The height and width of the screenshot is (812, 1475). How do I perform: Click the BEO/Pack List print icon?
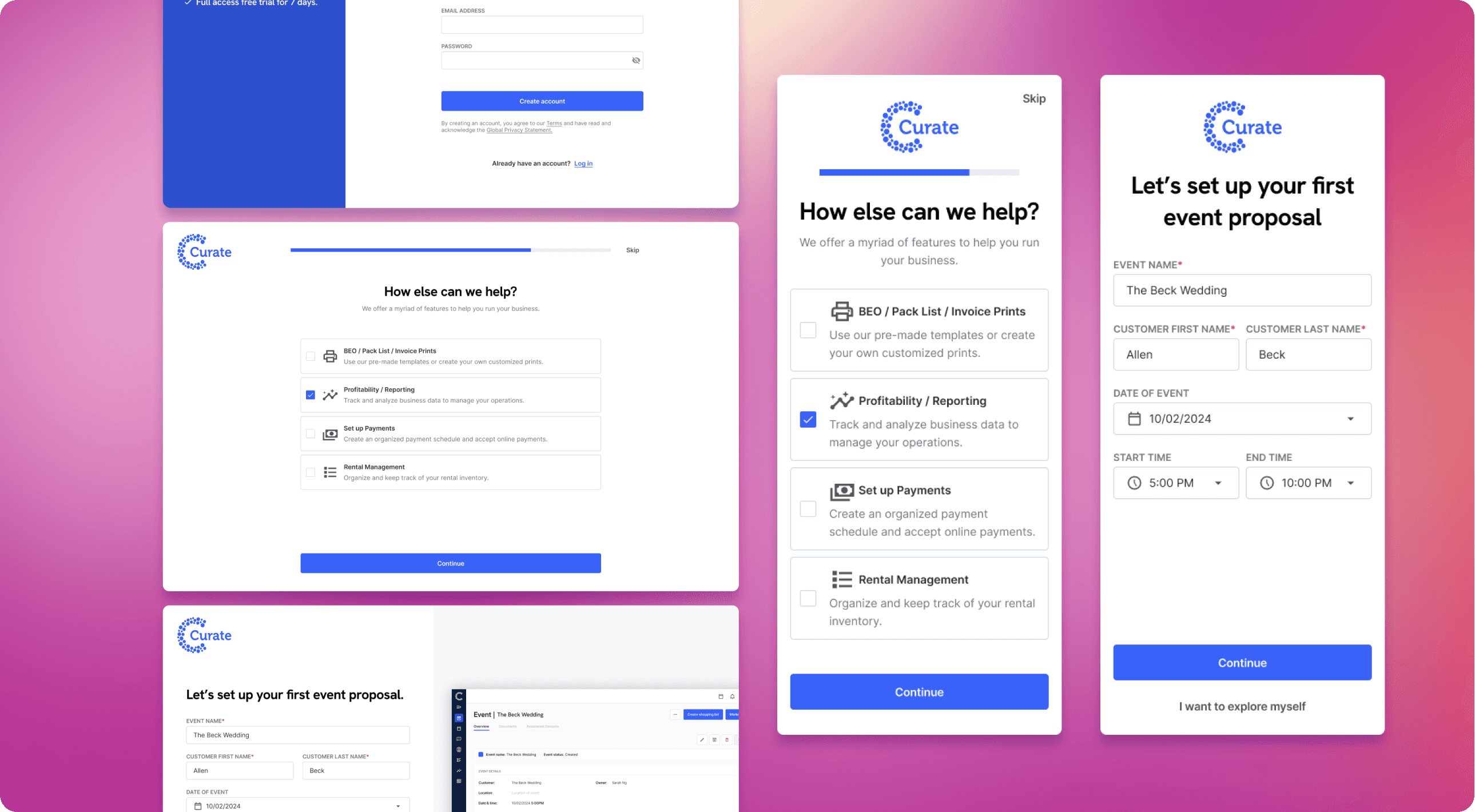841,310
